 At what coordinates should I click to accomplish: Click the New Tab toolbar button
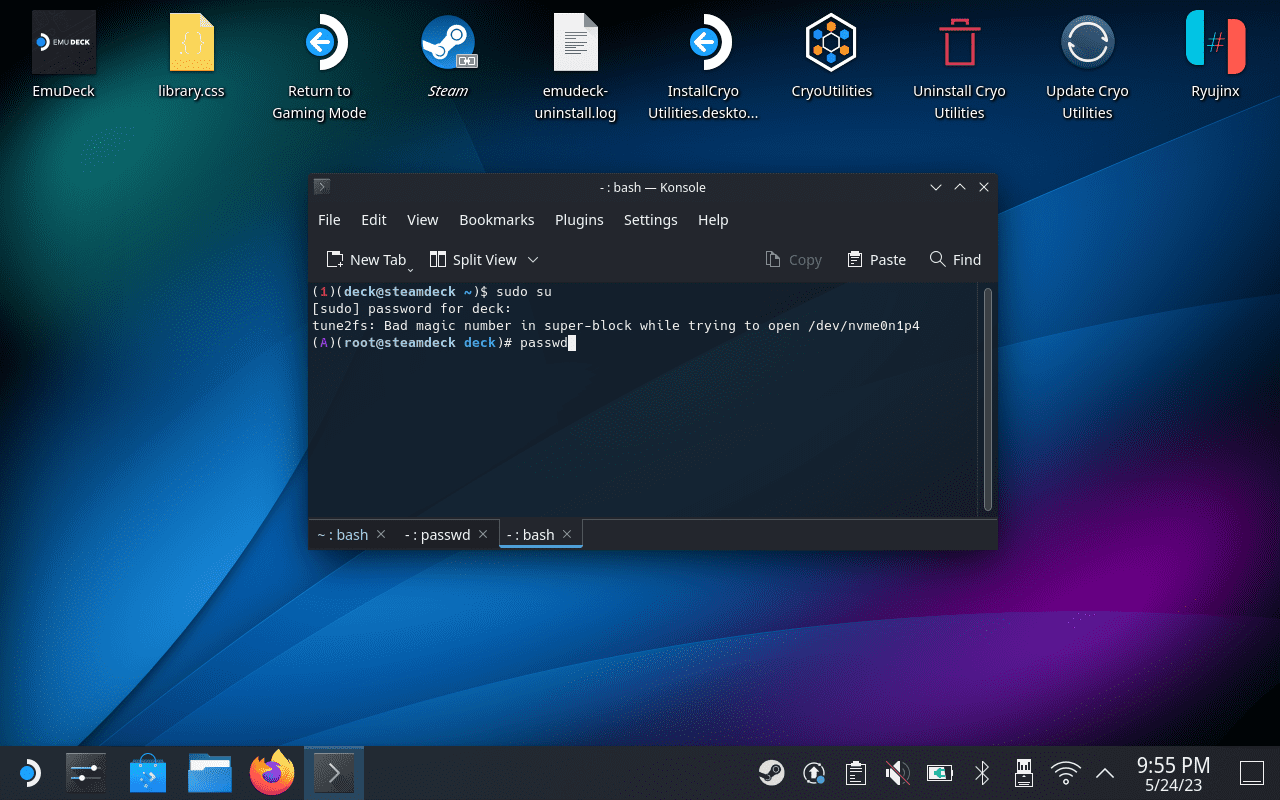(366, 260)
